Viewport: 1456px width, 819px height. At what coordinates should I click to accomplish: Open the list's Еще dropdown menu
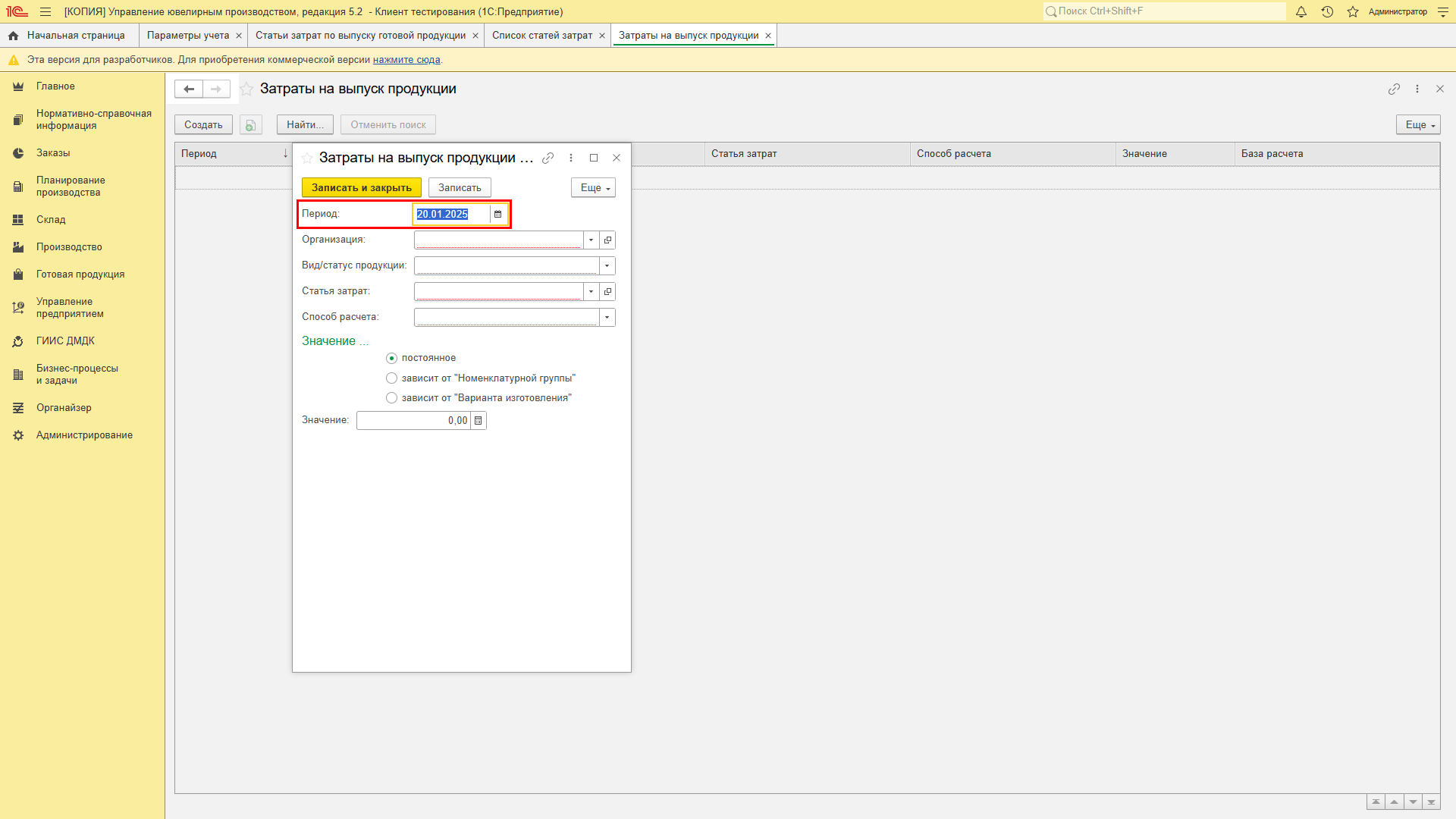pyautogui.click(x=1418, y=125)
